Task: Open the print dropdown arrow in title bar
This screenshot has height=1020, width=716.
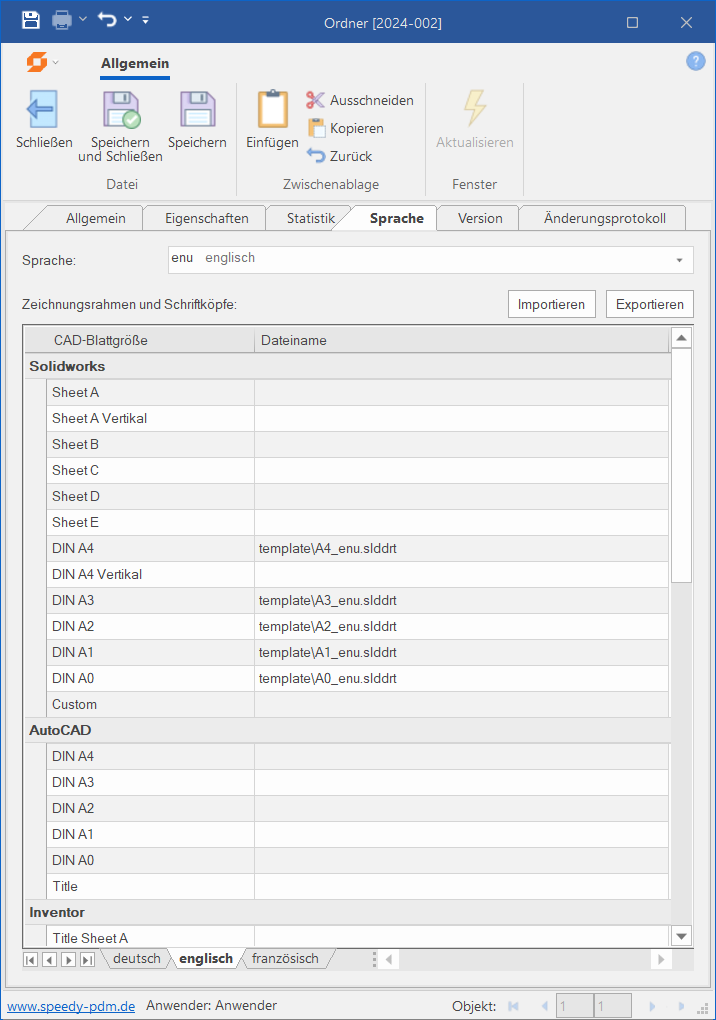Action: click(x=83, y=20)
